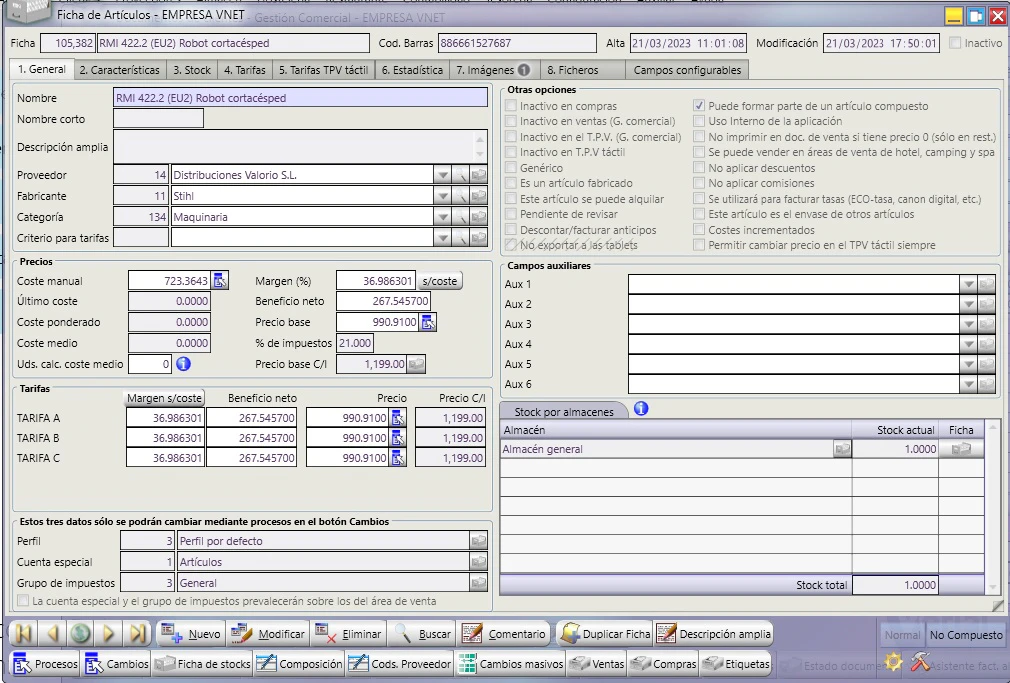Expand Criterio para tarifas dropdown
This screenshot has width=1010, height=683.
[443, 238]
